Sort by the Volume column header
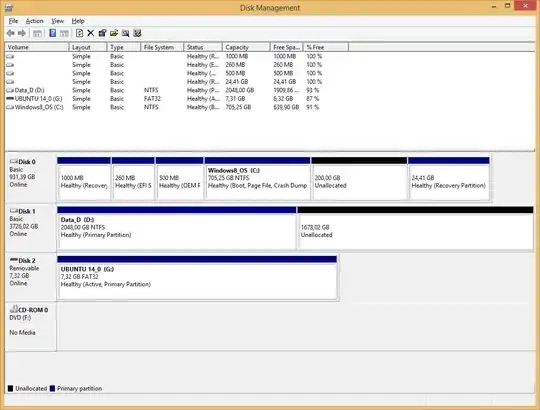The width and height of the screenshot is (540, 410). [37, 47]
